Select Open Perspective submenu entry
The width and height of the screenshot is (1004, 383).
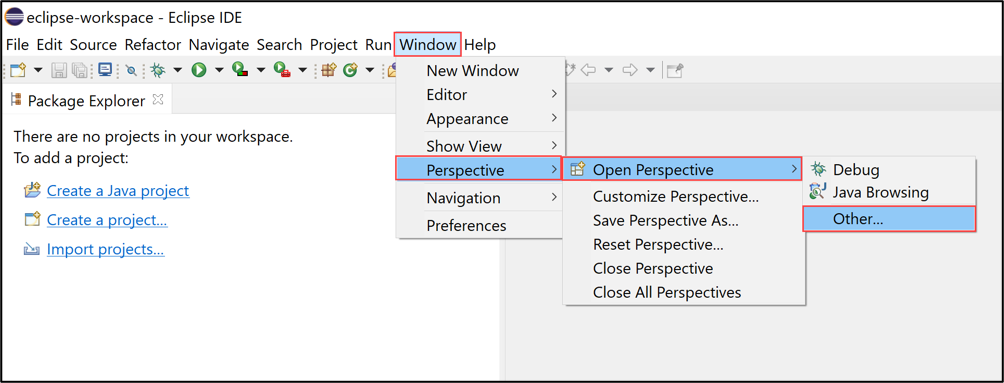[x=683, y=169]
